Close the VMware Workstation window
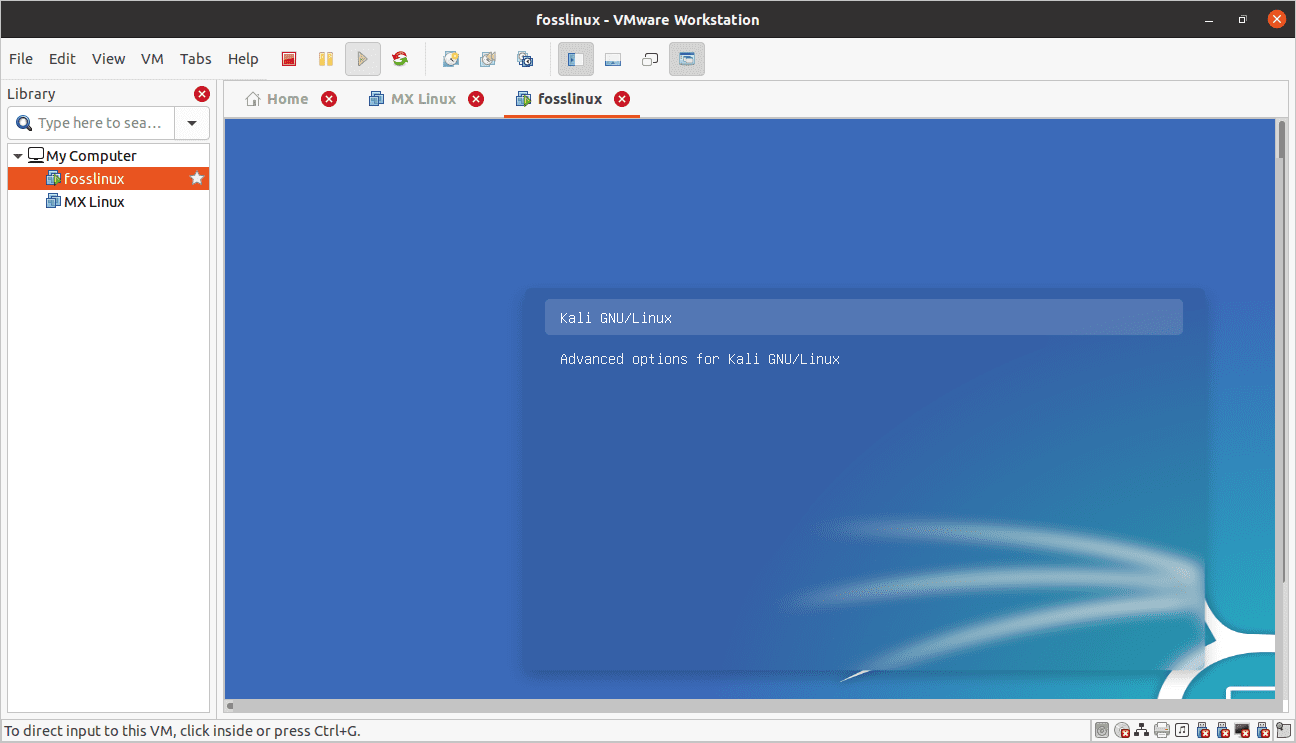The width and height of the screenshot is (1296, 743). click(x=1275, y=19)
